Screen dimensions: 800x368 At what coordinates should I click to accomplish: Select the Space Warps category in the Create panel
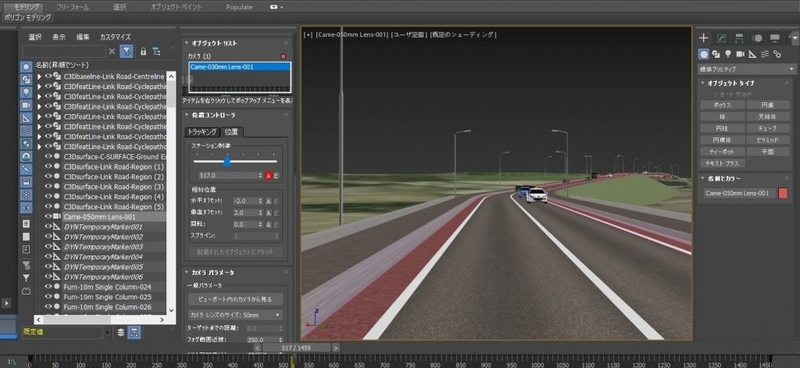point(764,54)
